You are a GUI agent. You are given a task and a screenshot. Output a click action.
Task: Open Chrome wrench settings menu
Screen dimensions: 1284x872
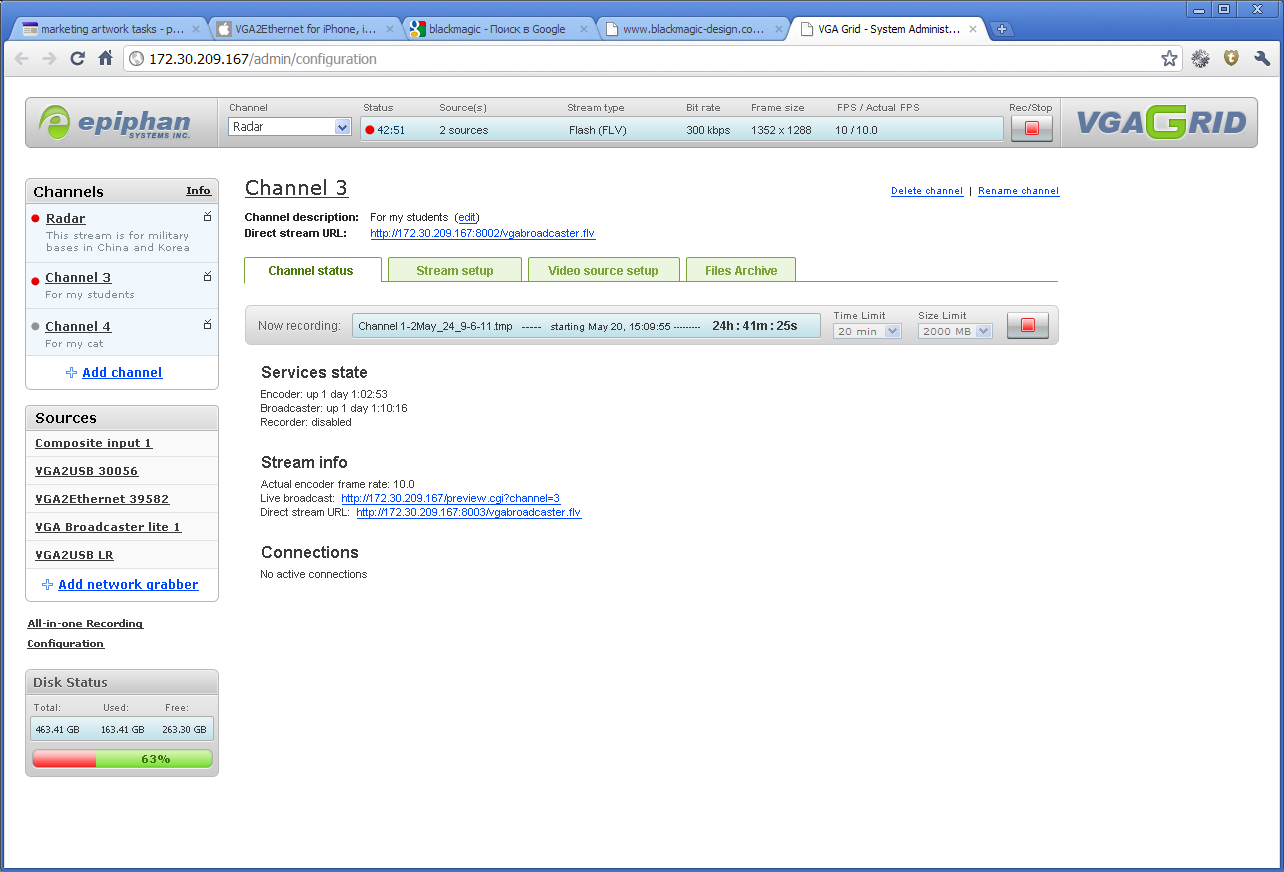(1261, 59)
